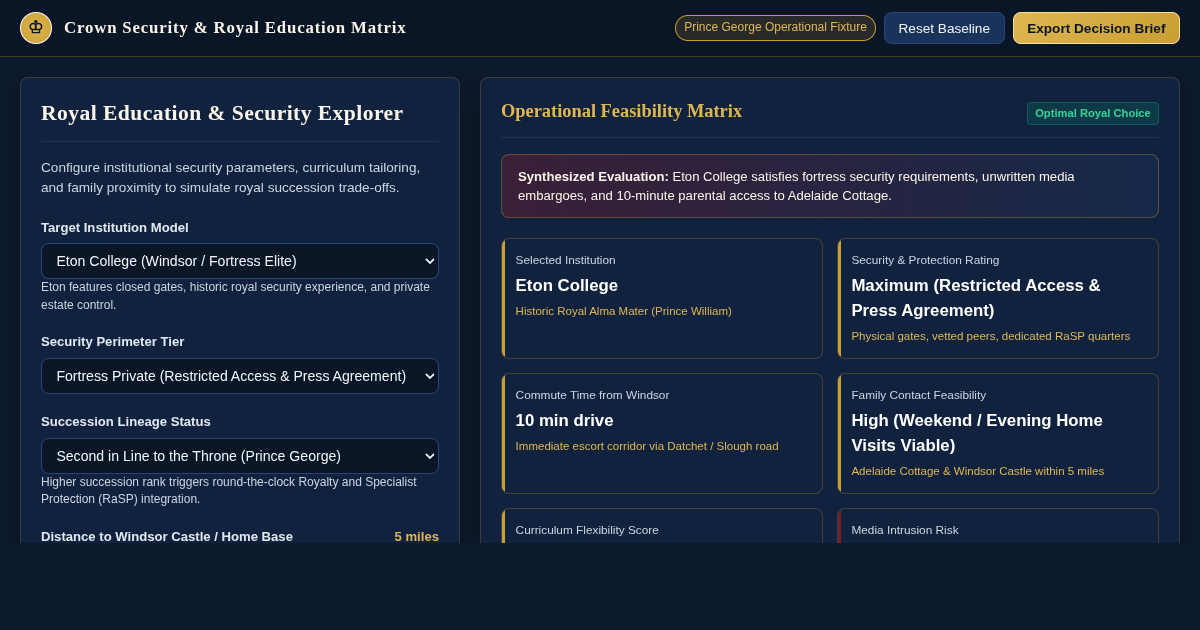Click the Selected Institution Eton College card

point(662,298)
